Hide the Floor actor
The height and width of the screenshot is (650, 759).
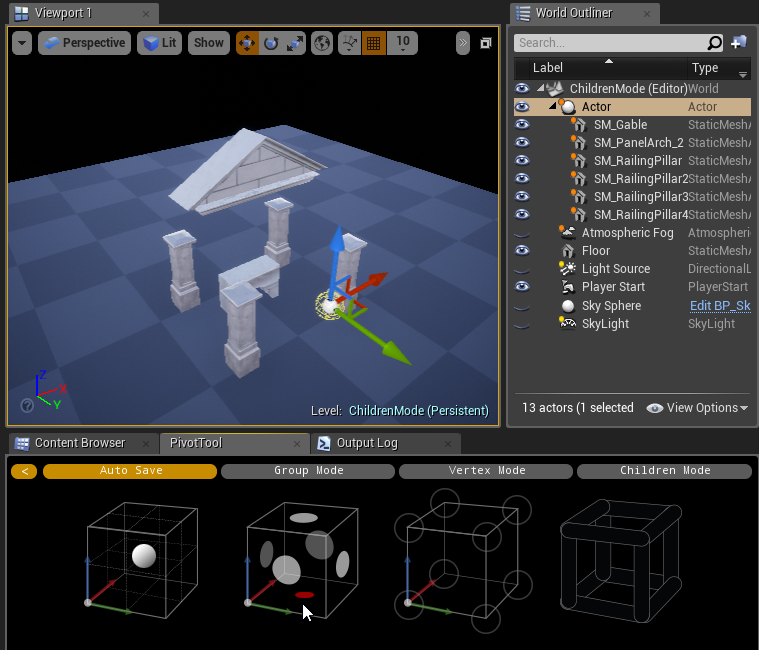tap(522, 250)
